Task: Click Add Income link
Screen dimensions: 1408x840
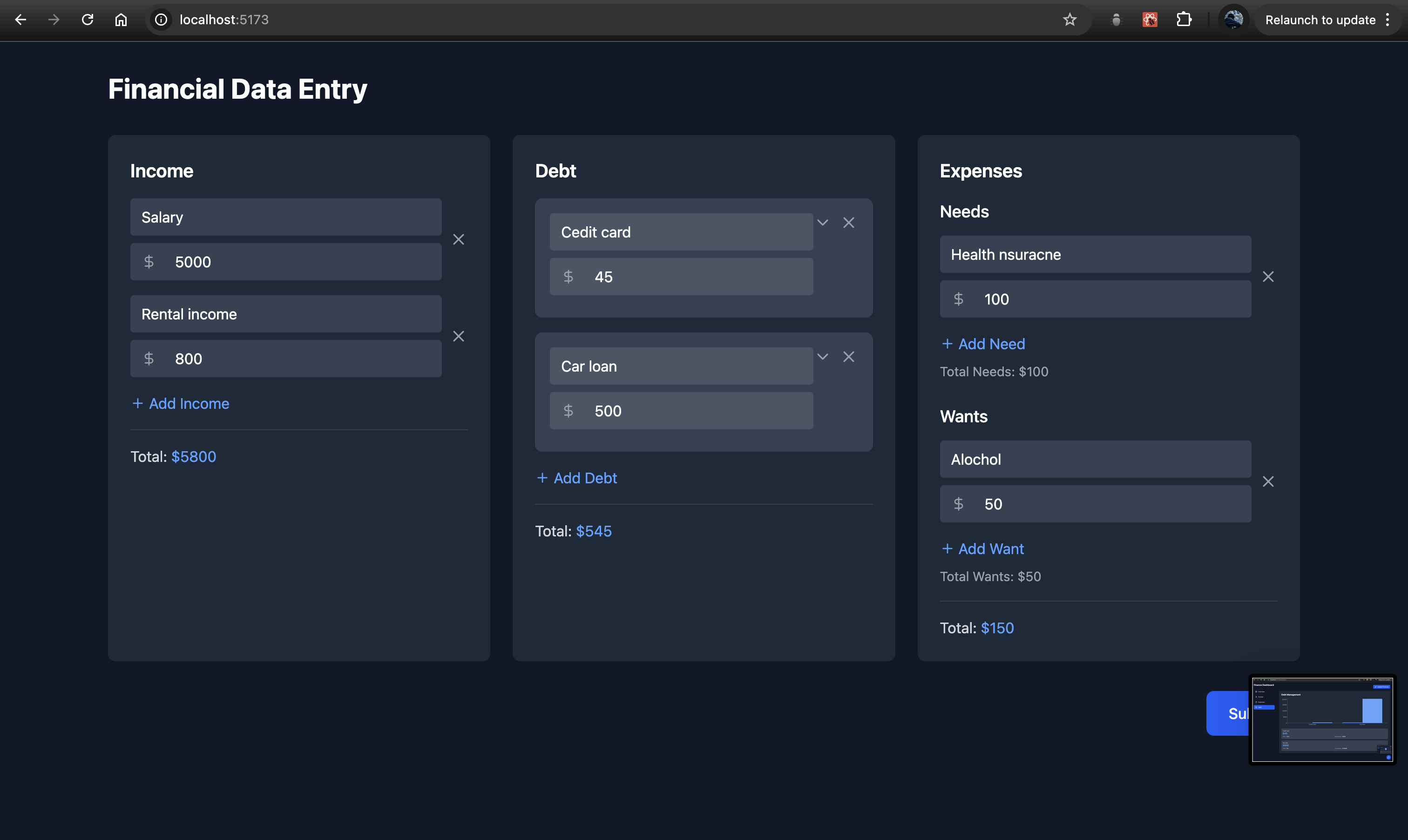Action: (181, 404)
